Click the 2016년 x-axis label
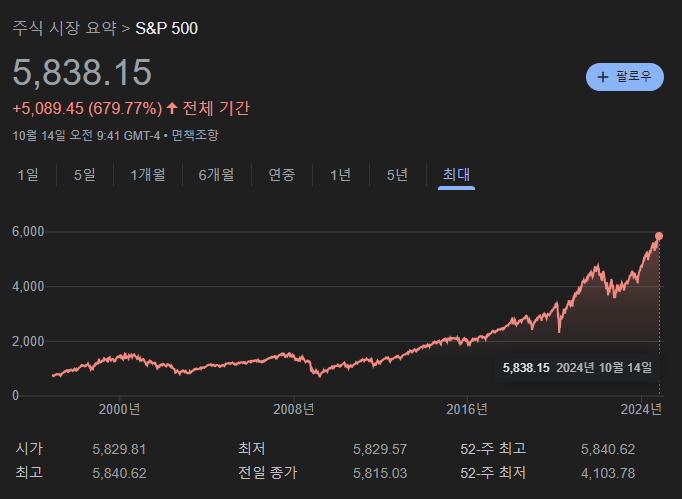 click(467, 409)
